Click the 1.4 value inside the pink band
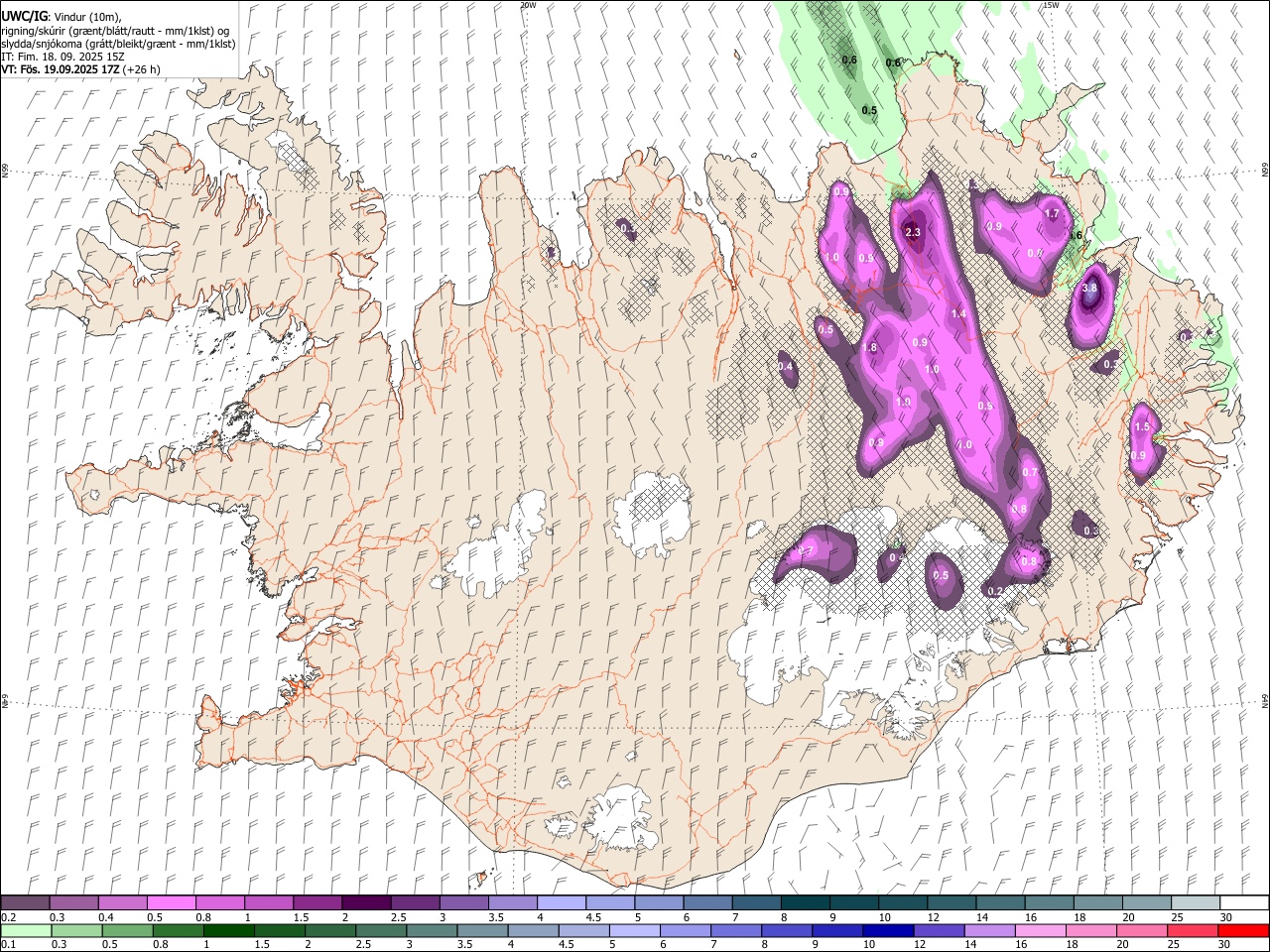The height and width of the screenshot is (952, 1270). [958, 314]
